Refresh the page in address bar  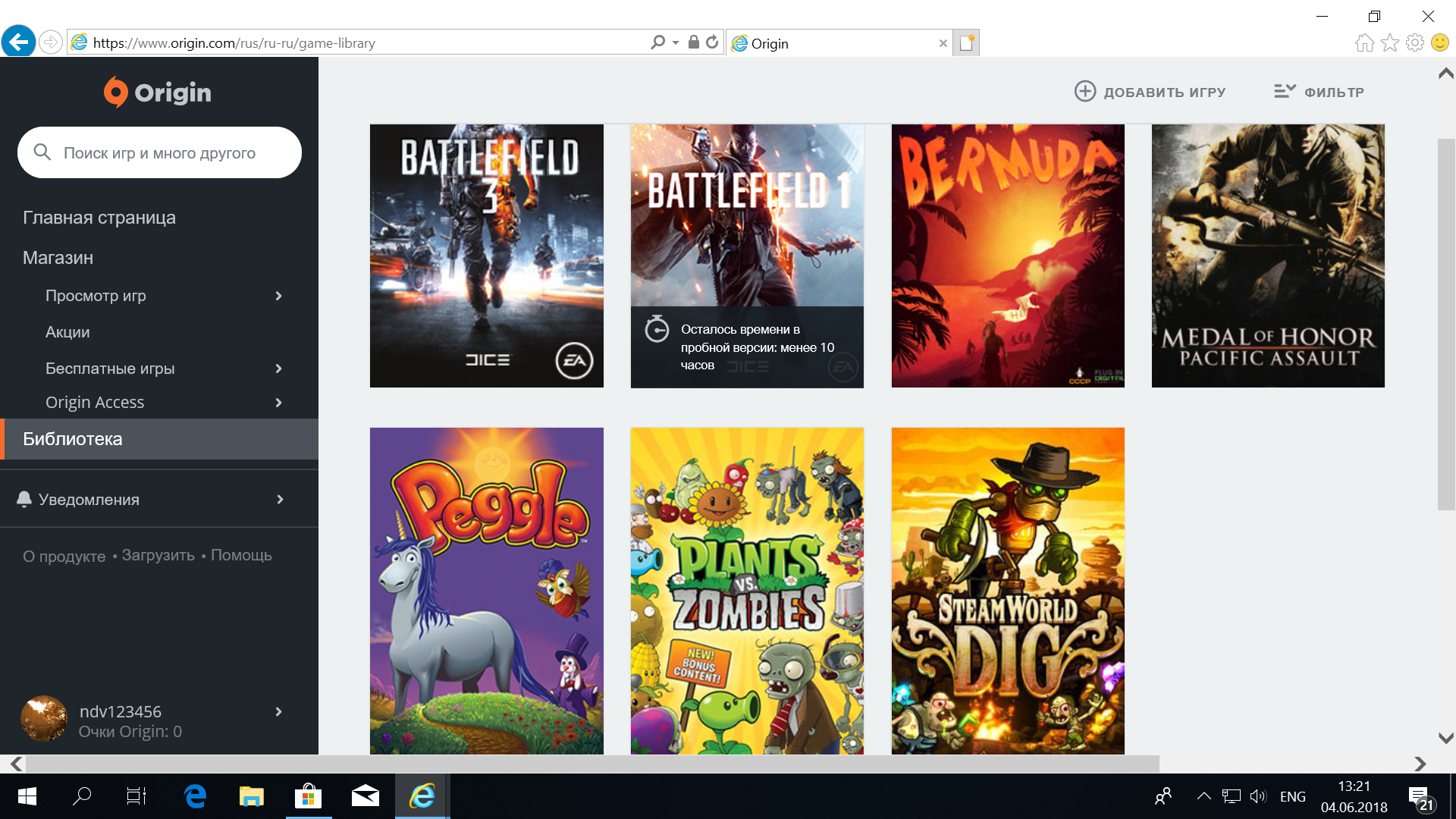pos(712,42)
